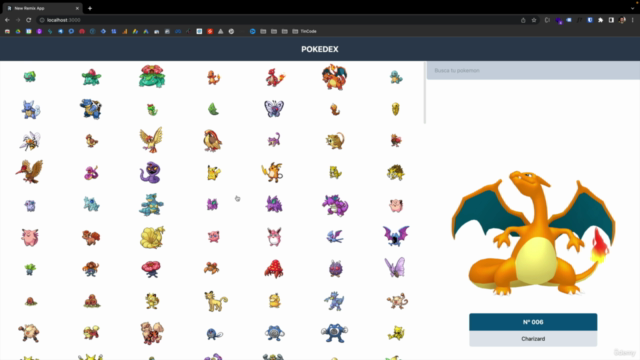Image resolution: width=640 pixels, height=360 pixels.
Task: Bookmark page with star icon
Action: click(533, 20)
